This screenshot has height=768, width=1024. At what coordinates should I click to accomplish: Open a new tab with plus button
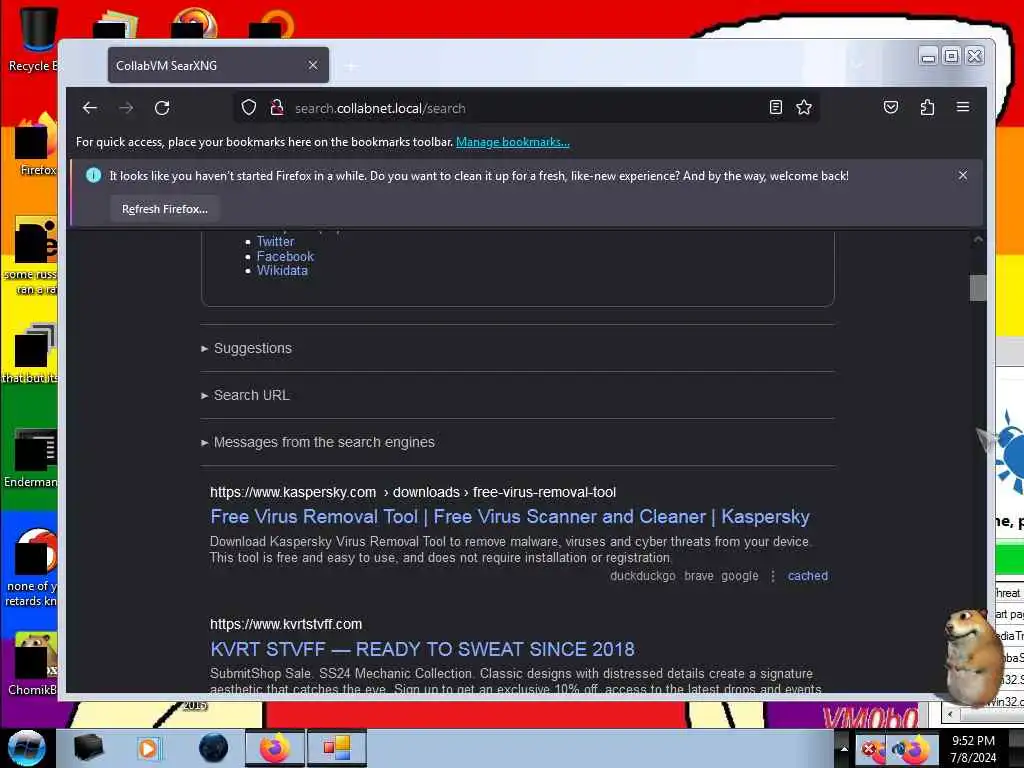(x=351, y=66)
